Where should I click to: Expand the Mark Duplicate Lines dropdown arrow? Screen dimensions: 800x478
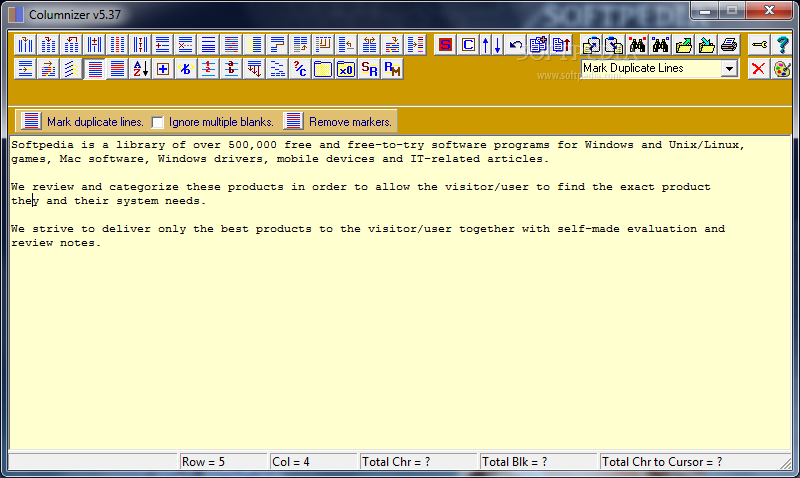click(x=730, y=68)
